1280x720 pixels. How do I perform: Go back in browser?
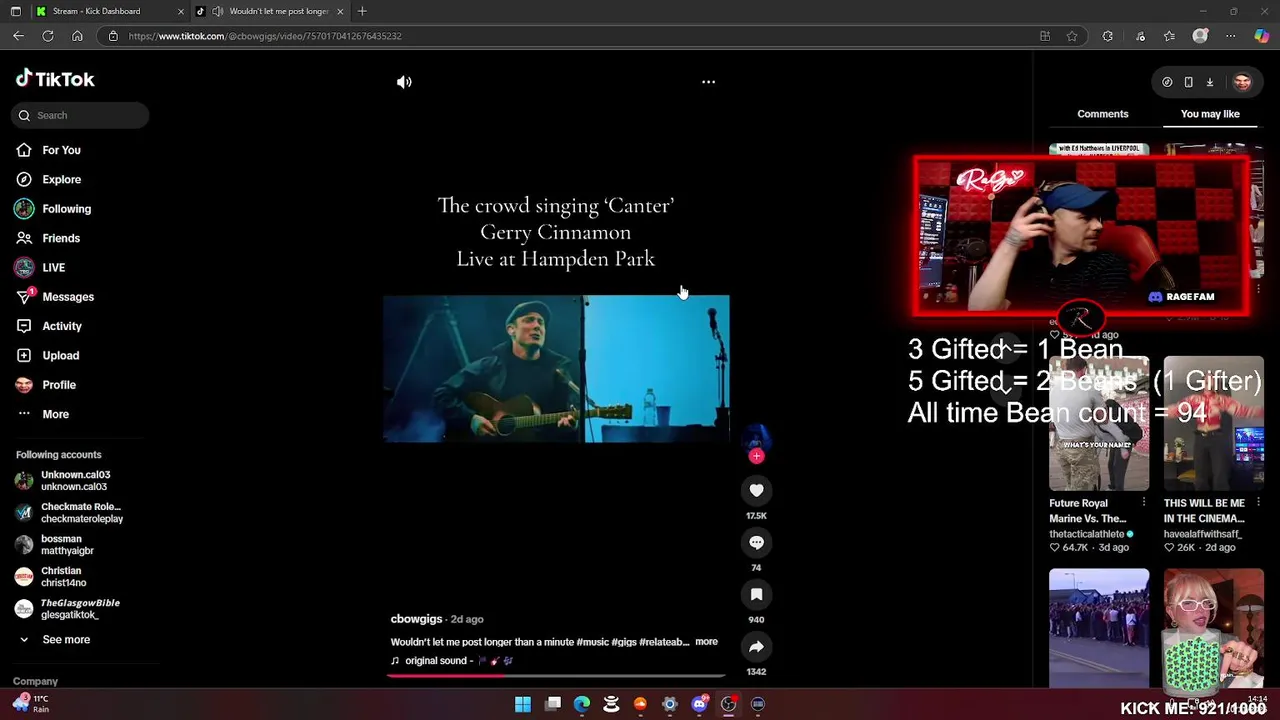tap(18, 36)
